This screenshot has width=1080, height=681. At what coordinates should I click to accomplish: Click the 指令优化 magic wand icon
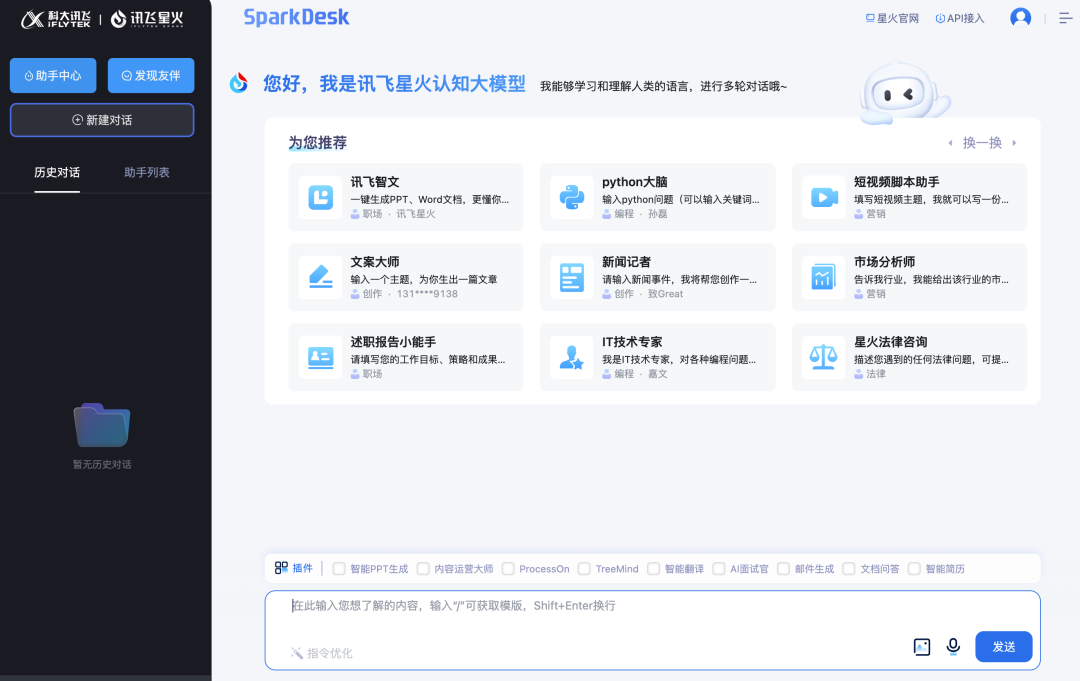(x=297, y=653)
